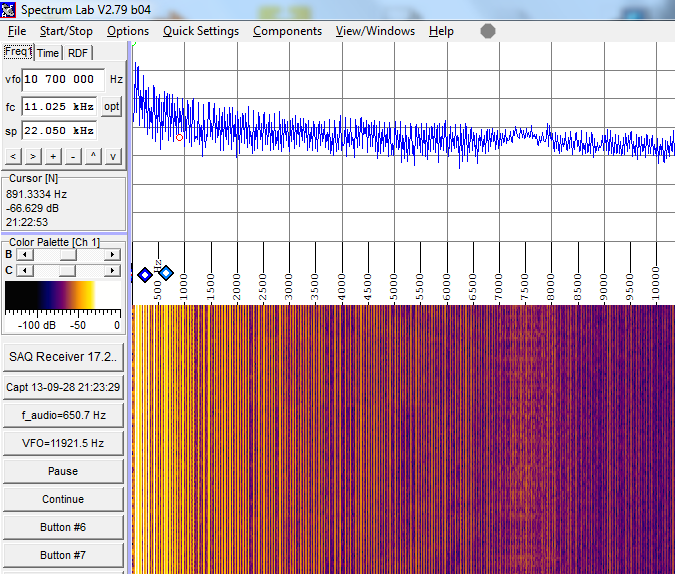Viewport: 675px width, 574px height.
Task: Click the '-' frequency zoom-out button
Action: pos(73,156)
